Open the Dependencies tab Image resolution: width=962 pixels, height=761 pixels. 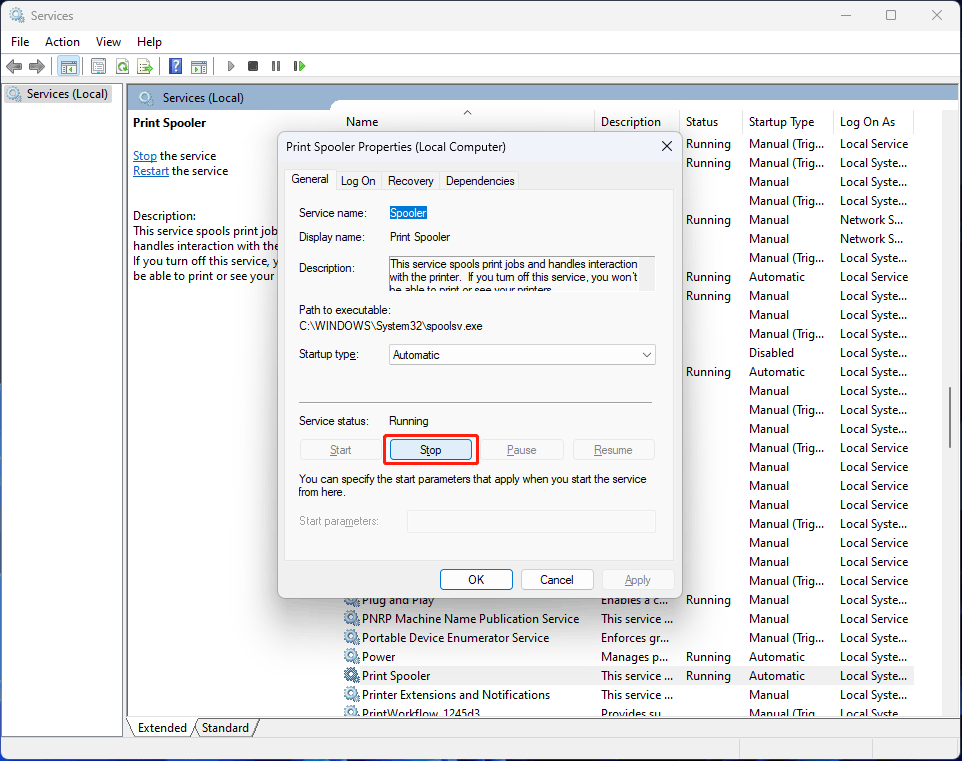[480, 181]
